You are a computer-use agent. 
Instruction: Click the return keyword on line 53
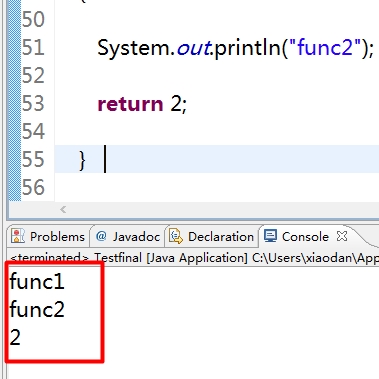point(130,104)
